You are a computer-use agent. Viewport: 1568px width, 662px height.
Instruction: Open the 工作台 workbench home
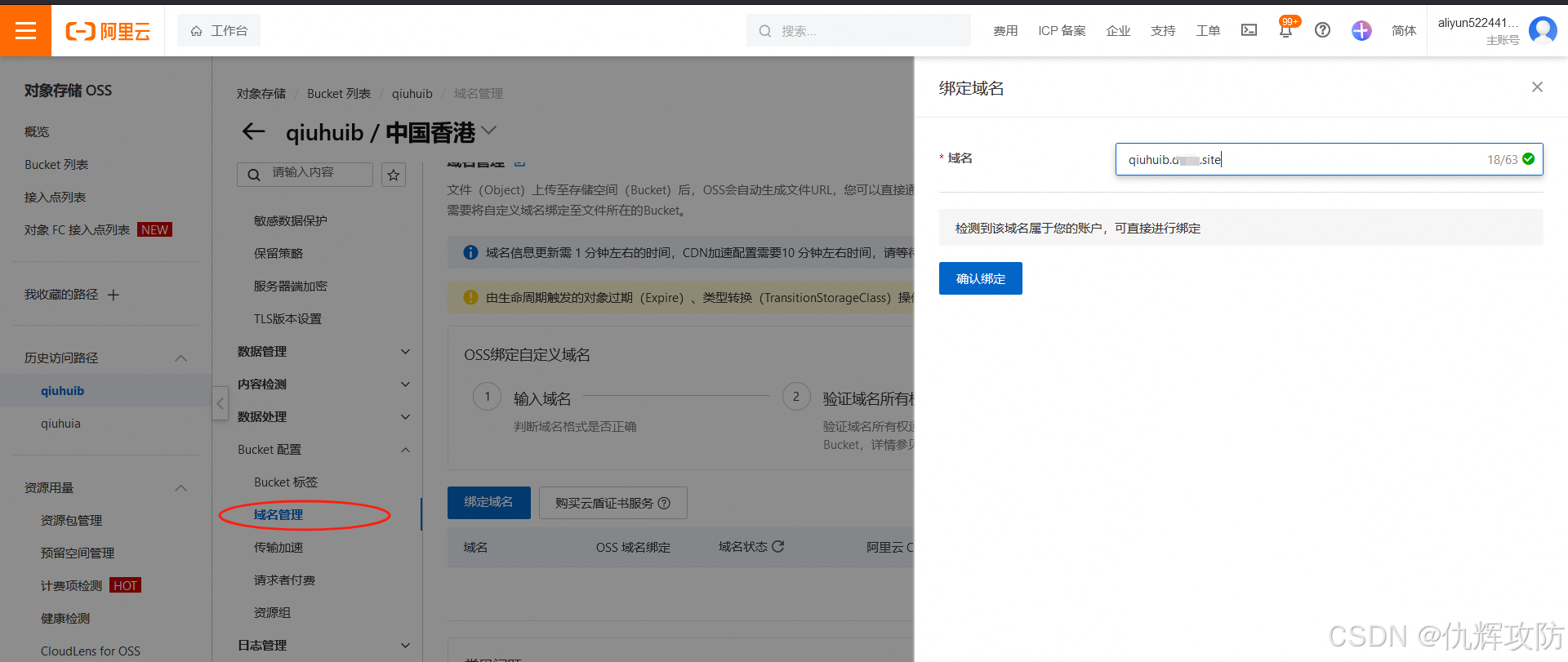(x=219, y=31)
